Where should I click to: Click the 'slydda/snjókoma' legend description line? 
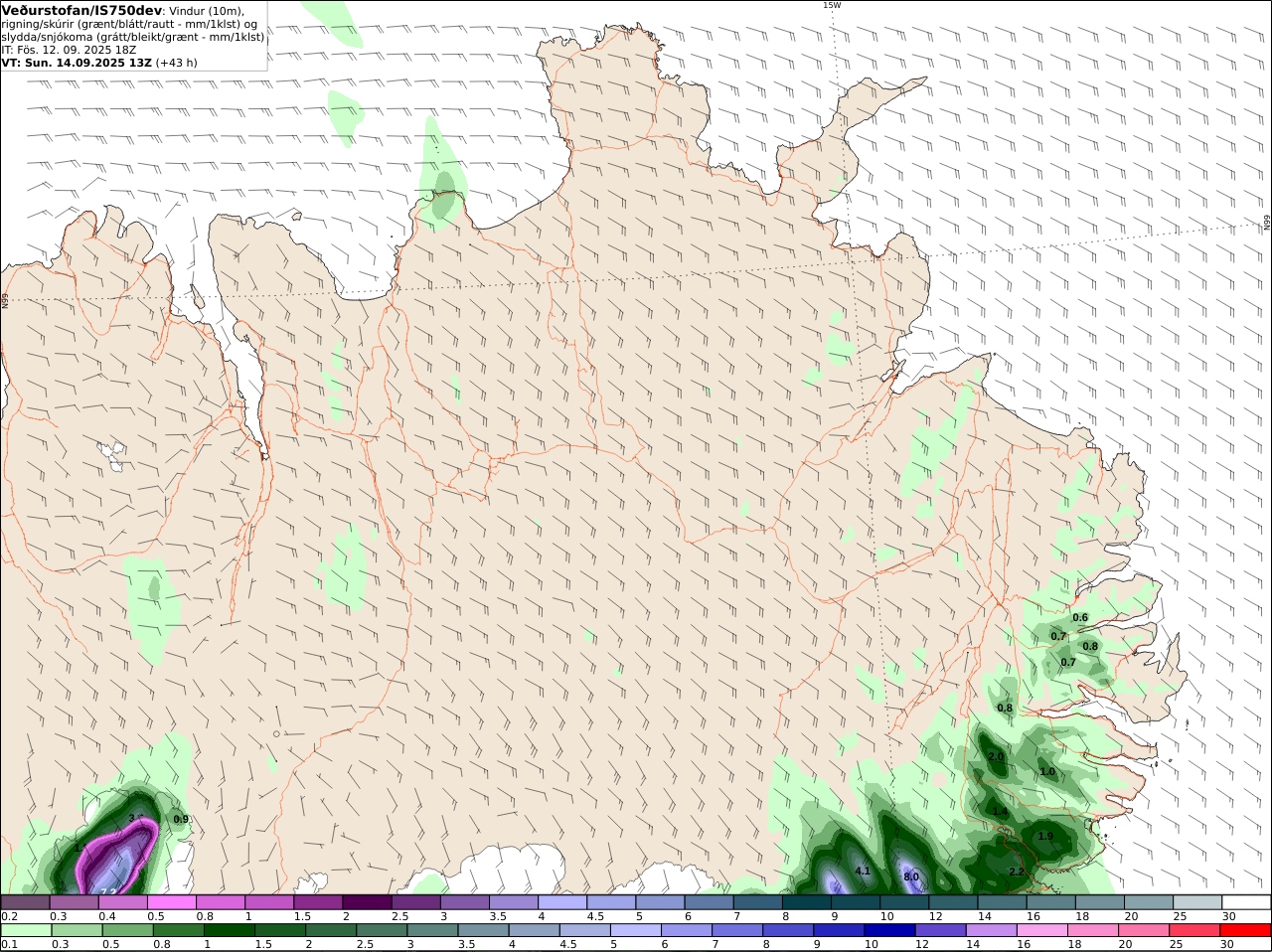pos(133,37)
